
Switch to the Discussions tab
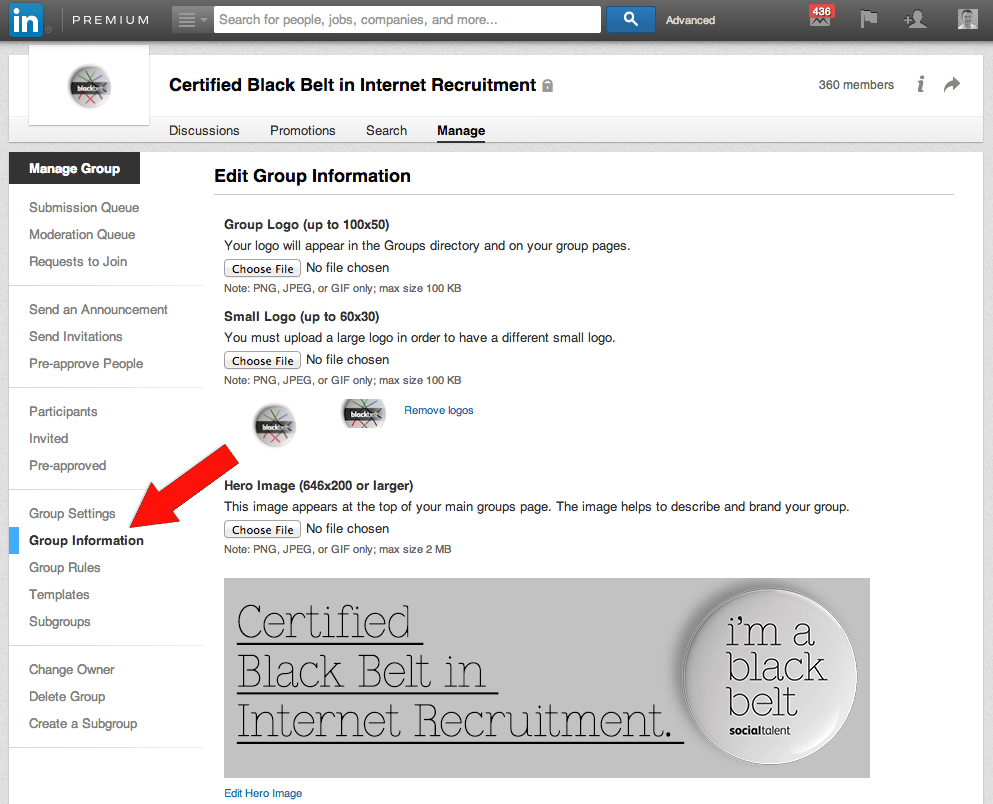pyautogui.click(x=204, y=130)
